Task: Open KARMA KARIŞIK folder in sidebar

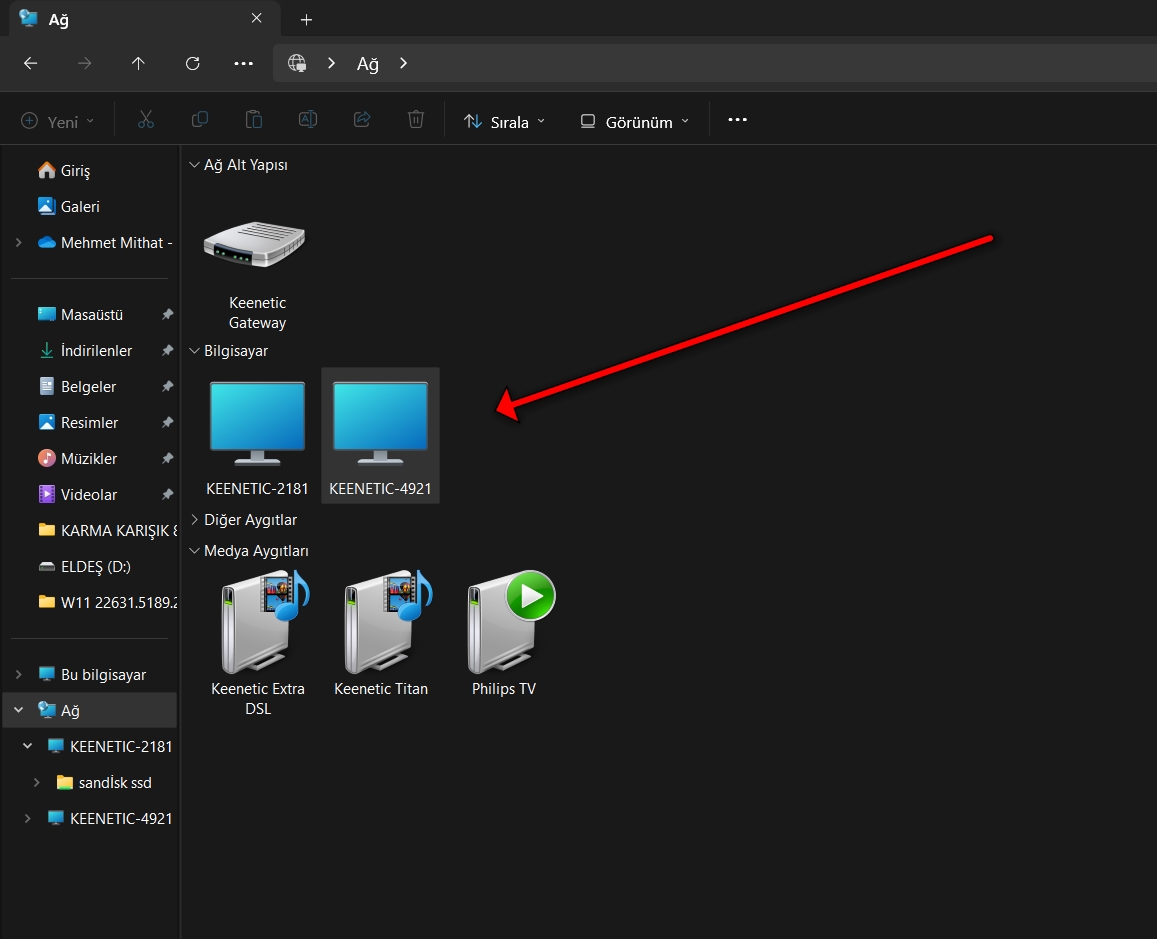Action: [108, 530]
